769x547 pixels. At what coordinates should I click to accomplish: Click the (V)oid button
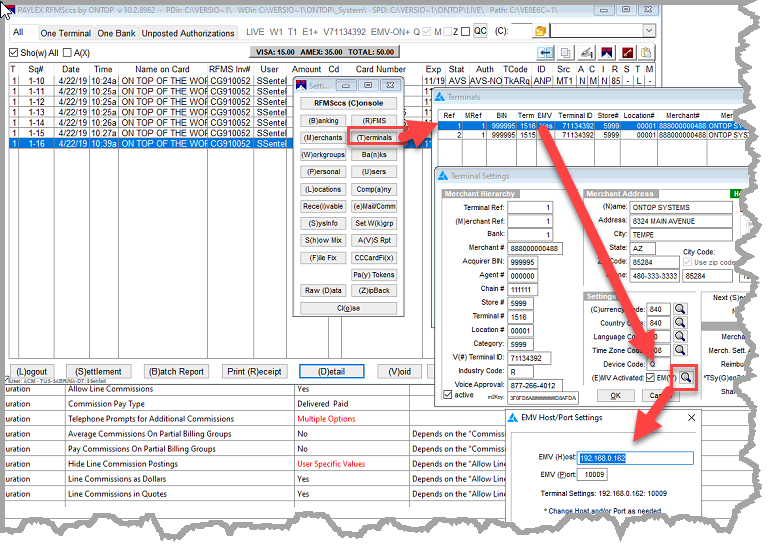pos(400,372)
